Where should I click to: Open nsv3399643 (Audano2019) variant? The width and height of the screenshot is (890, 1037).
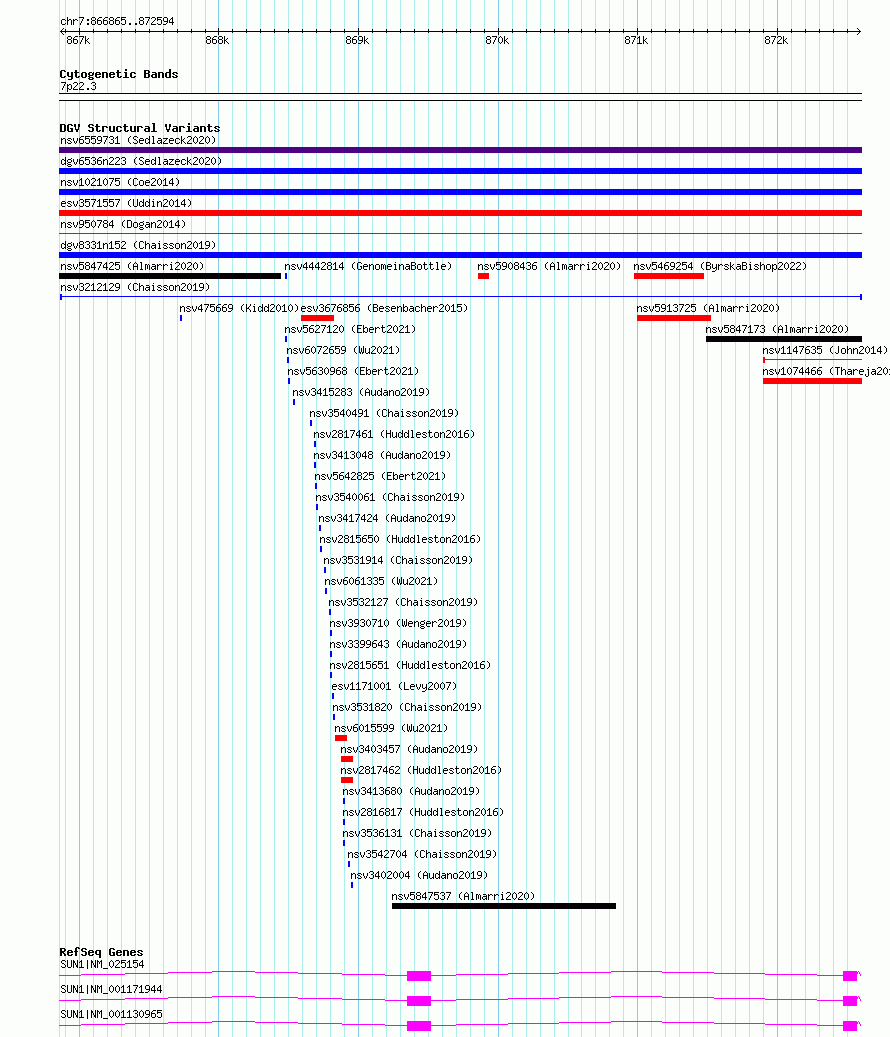point(398,645)
